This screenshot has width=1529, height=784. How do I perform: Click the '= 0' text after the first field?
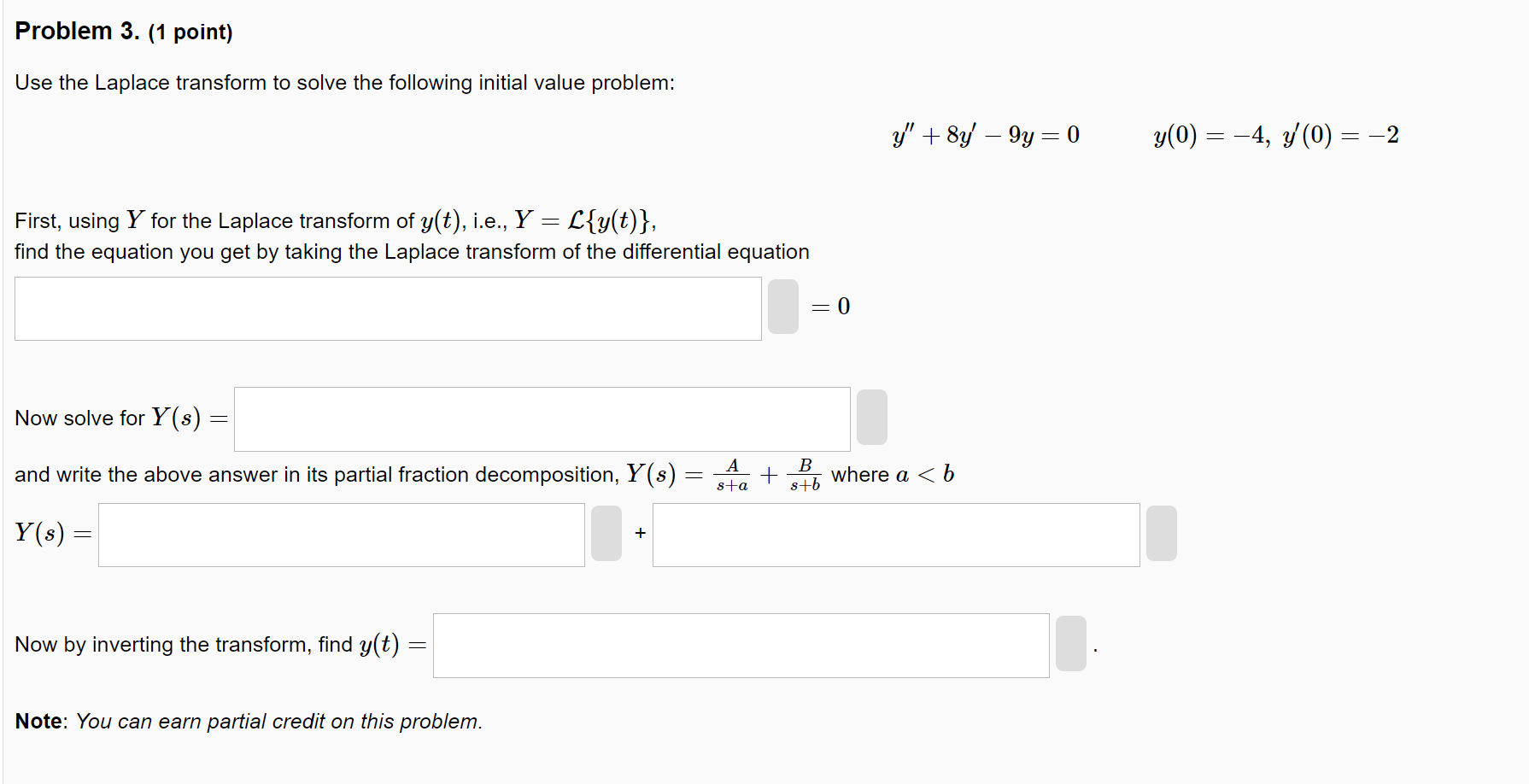(830, 307)
